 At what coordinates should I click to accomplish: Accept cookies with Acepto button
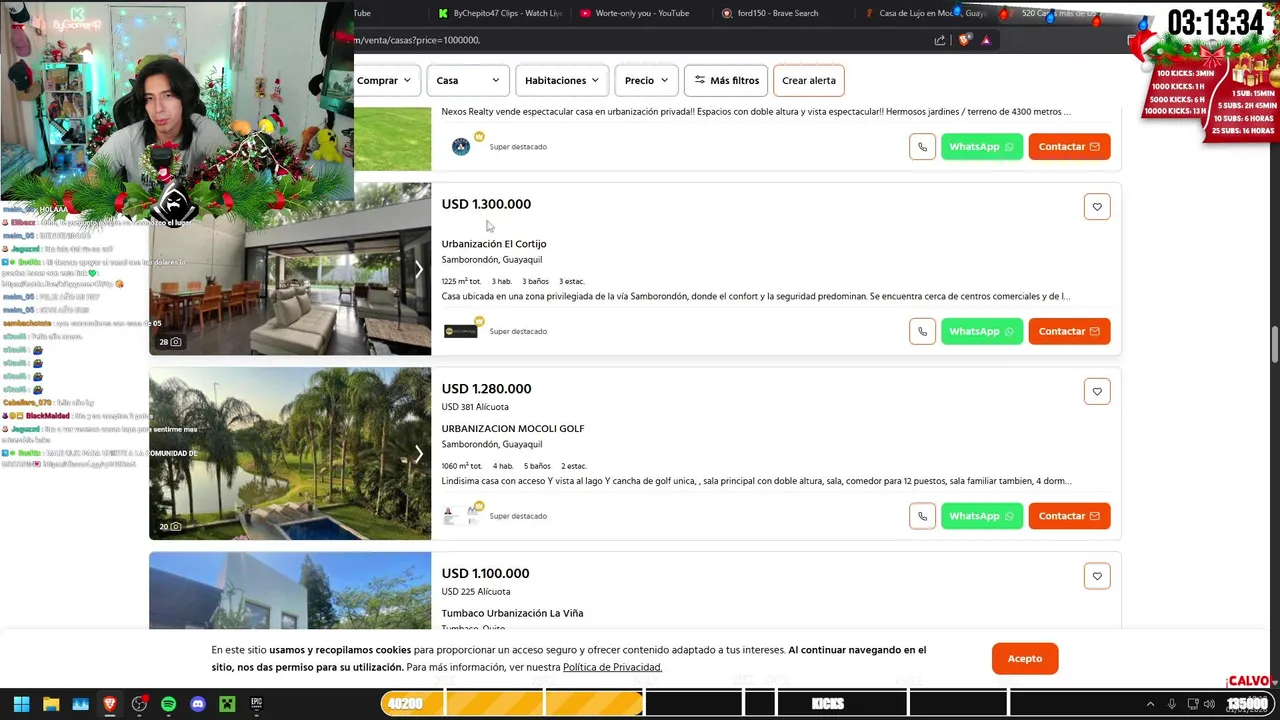(1025, 658)
